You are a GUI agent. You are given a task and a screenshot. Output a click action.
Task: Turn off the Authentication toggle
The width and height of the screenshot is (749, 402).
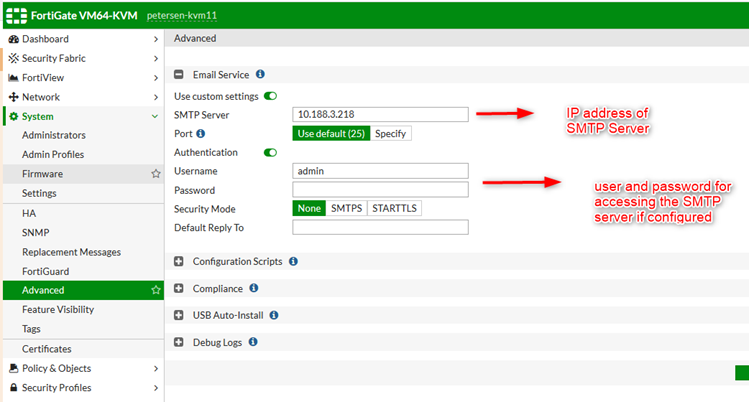[x=270, y=153]
